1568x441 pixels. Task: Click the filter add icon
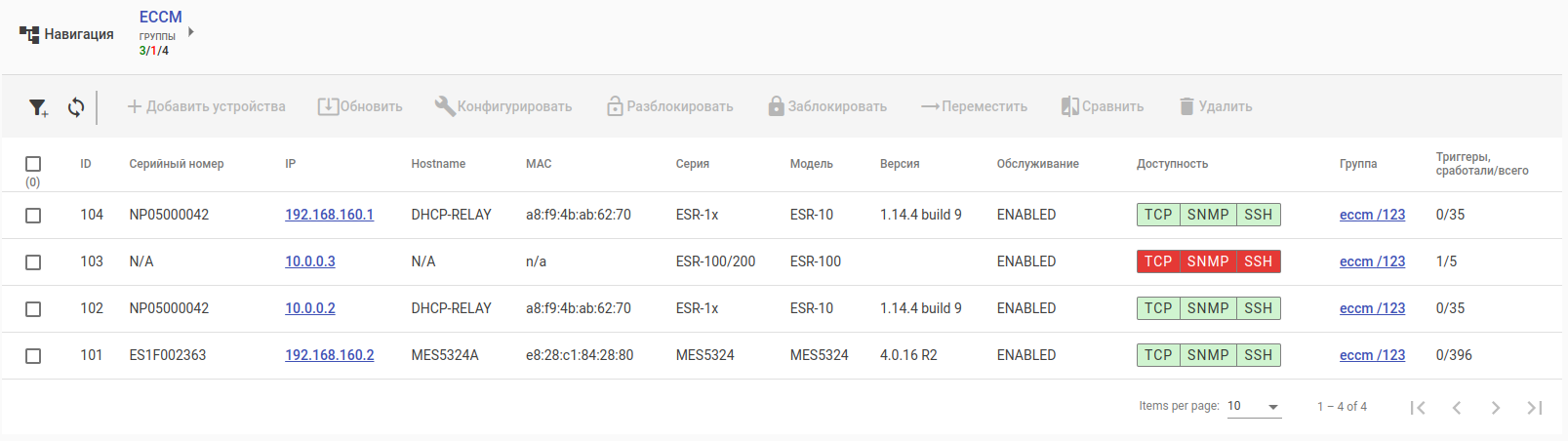pyautogui.click(x=38, y=107)
